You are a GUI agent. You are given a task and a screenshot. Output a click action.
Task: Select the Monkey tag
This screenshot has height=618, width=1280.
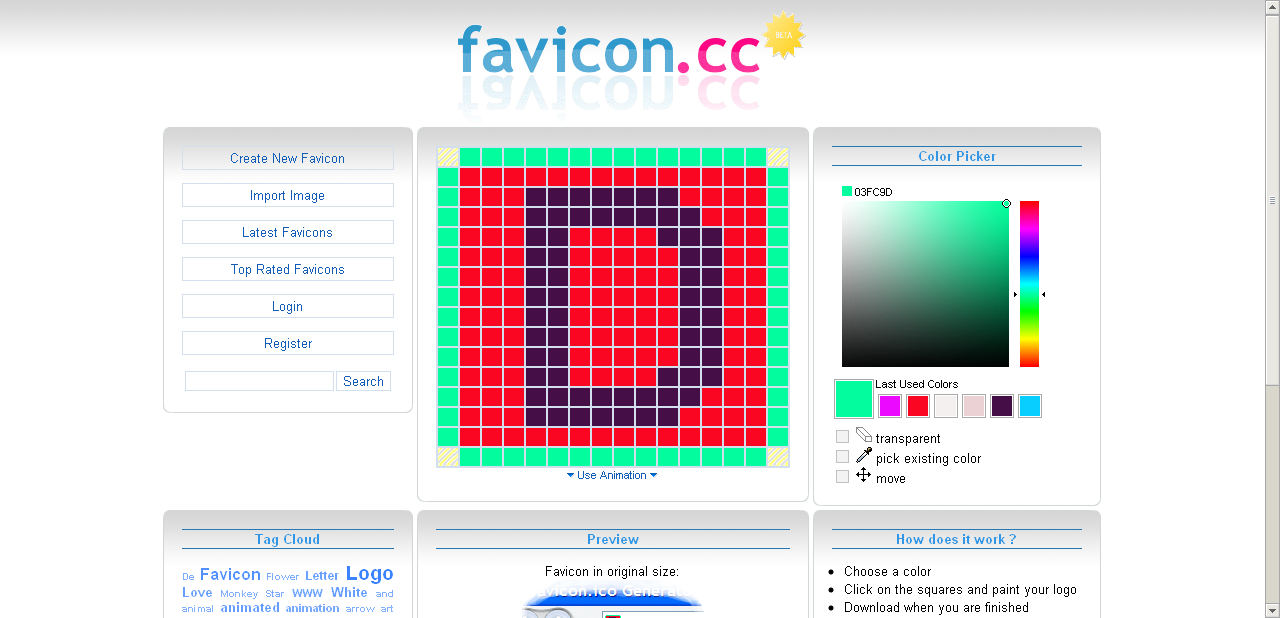tap(239, 594)
